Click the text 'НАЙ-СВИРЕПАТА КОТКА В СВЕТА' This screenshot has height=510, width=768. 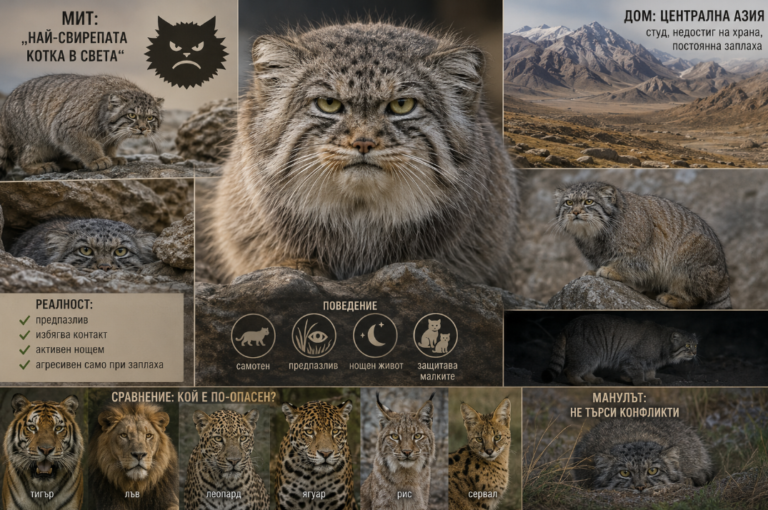(x=74, y=47)
